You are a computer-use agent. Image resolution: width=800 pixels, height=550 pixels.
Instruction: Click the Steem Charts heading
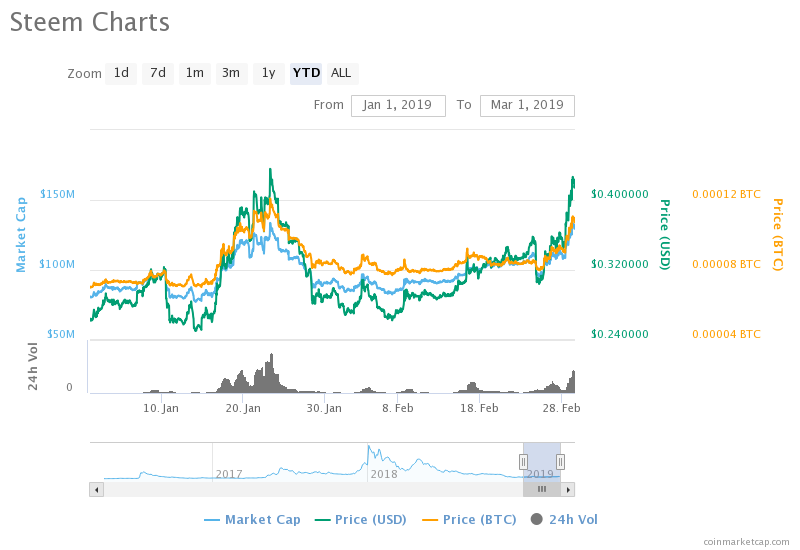[x=90, y=23]
